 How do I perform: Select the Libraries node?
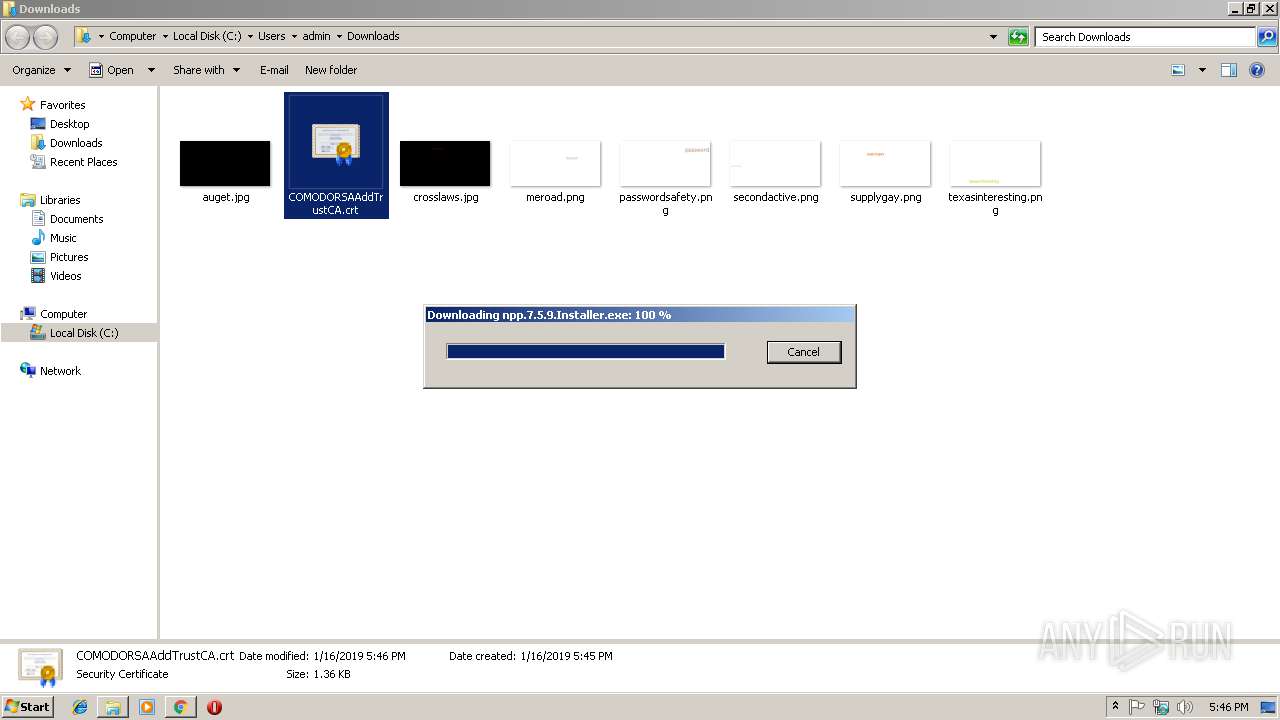point(59,200)
